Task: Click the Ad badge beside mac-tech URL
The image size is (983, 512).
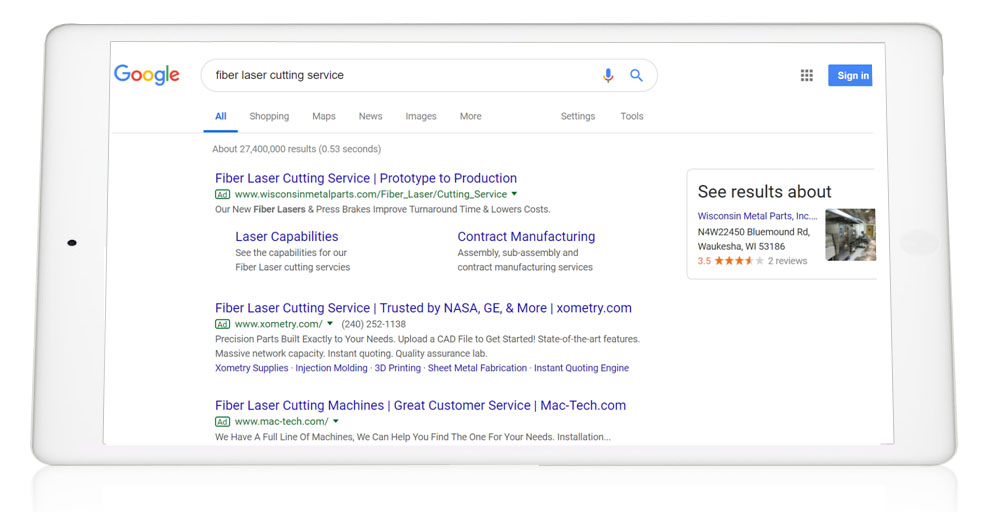Action: coord(223,422)
